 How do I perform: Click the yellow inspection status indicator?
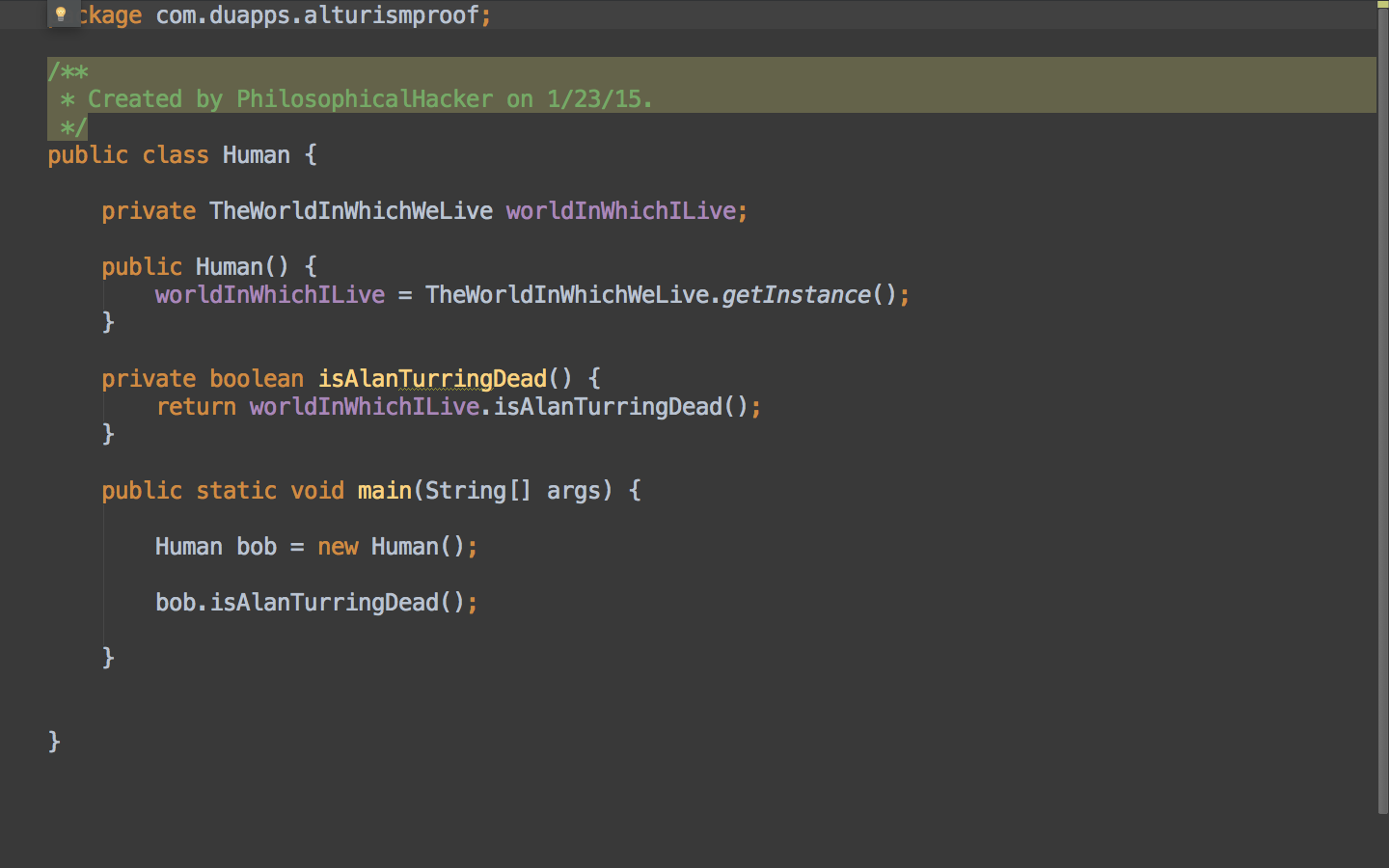1382,4
